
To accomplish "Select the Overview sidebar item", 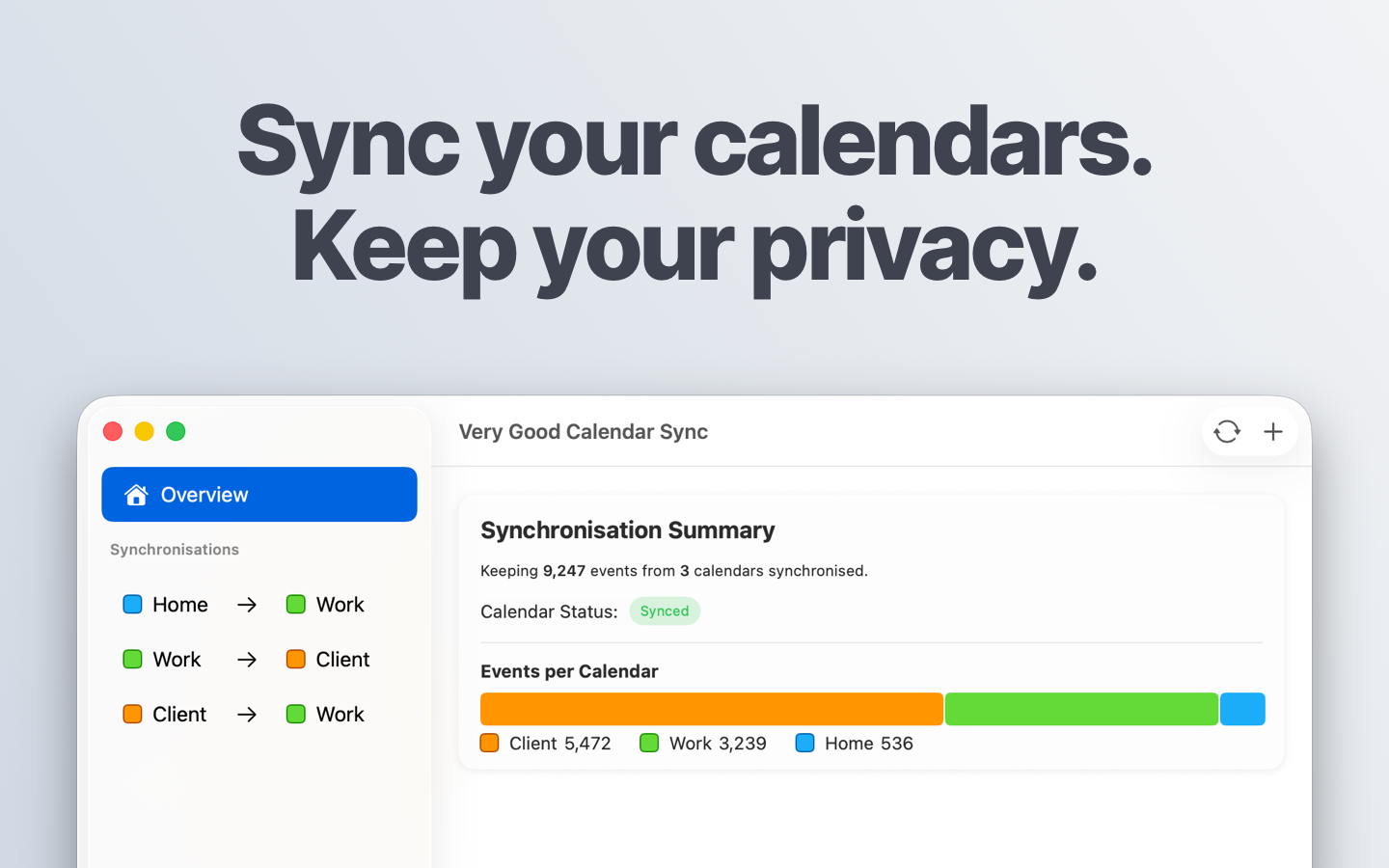I will (259, 495).
